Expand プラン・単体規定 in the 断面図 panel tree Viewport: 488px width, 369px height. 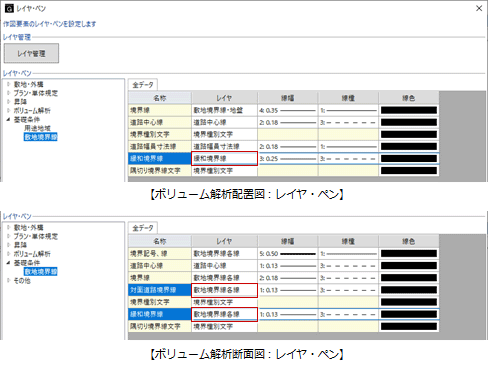coord(9,236)
